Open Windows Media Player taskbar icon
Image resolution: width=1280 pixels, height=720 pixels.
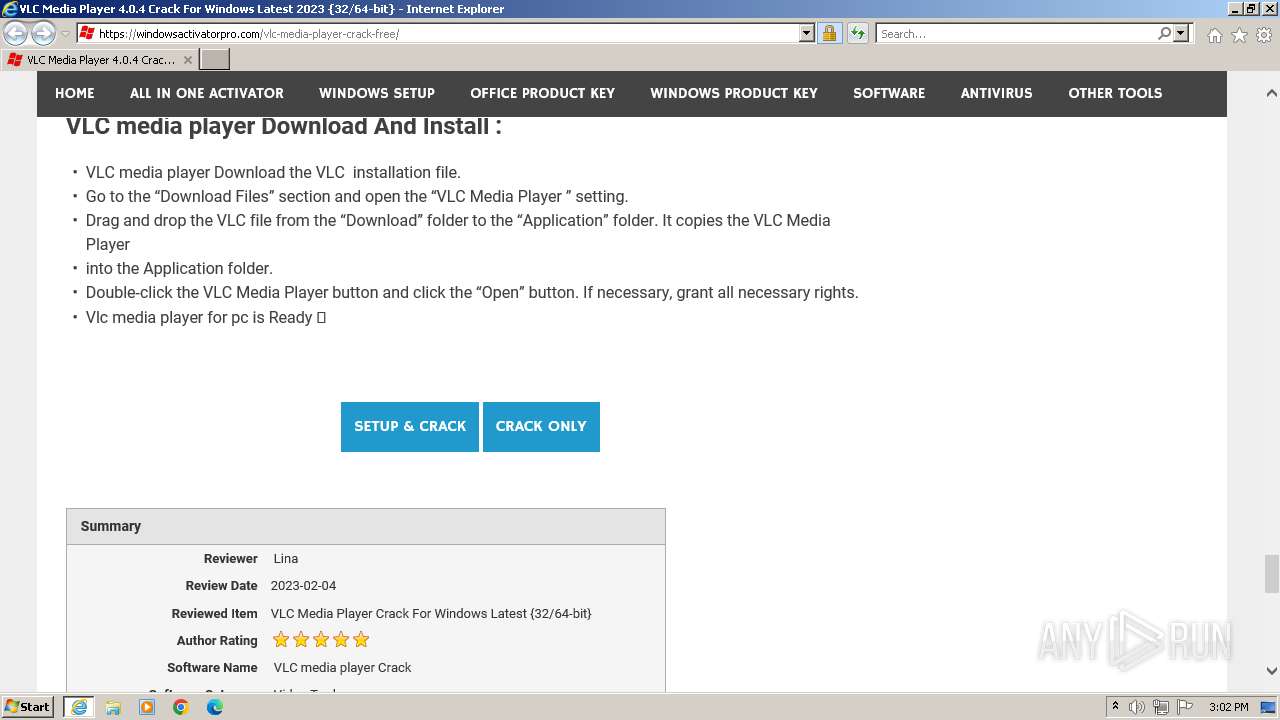pyautogui.click(x=147, y=707)
